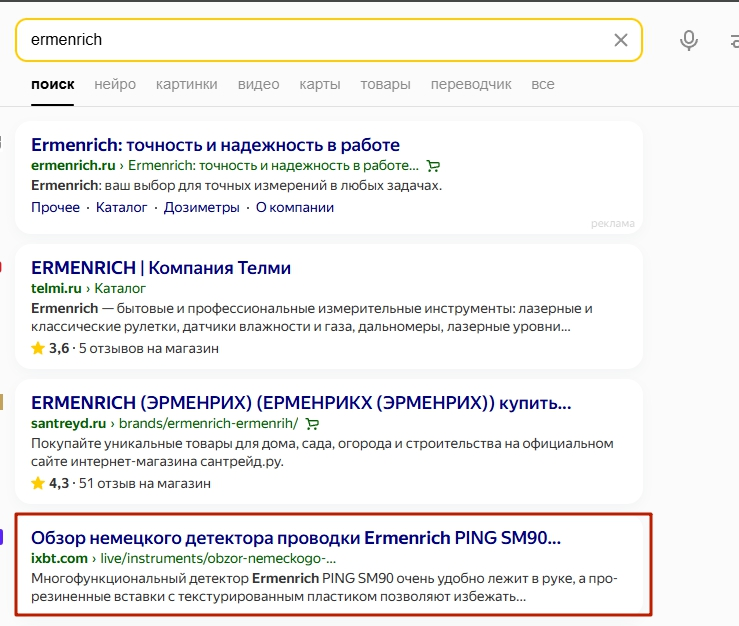The image size is (739, 626).
Task: Clear the search field with the X icon
Action: coord(621,40)
